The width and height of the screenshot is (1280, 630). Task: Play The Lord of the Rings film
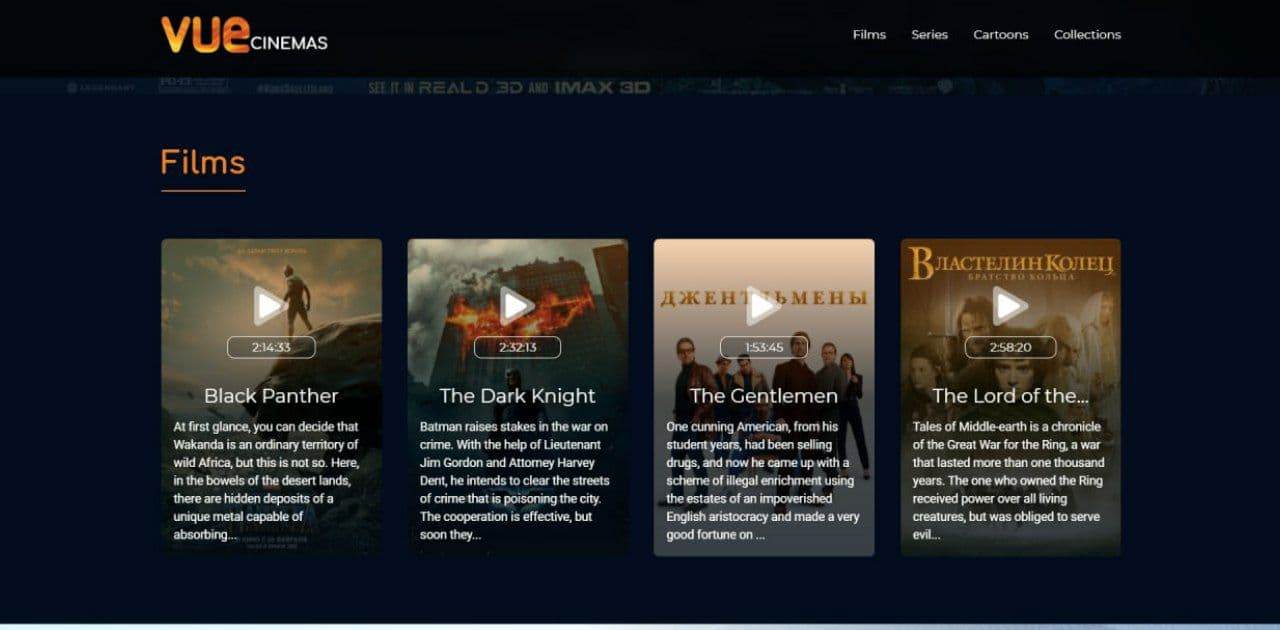click(x=1010, y=306)
